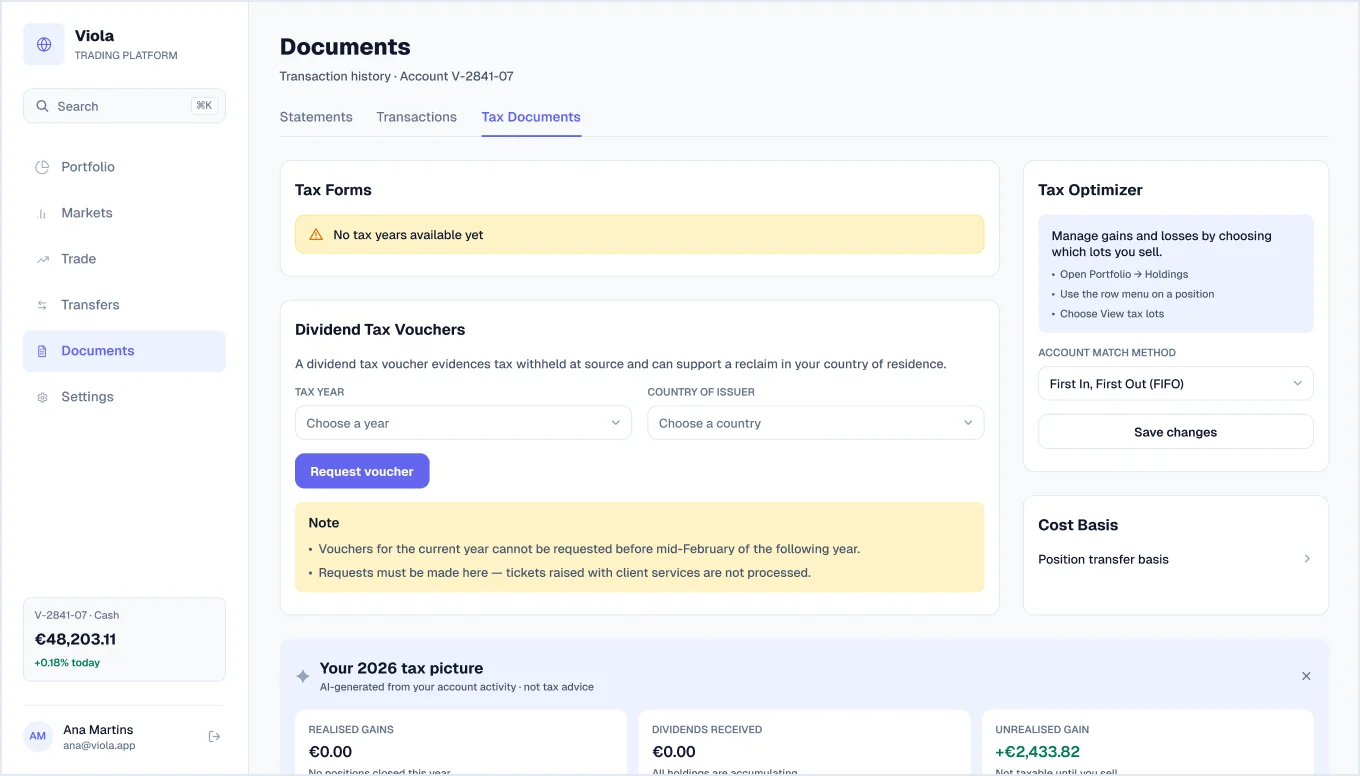
Task: Switch to the Statements tab
Action: coord(316,117)
